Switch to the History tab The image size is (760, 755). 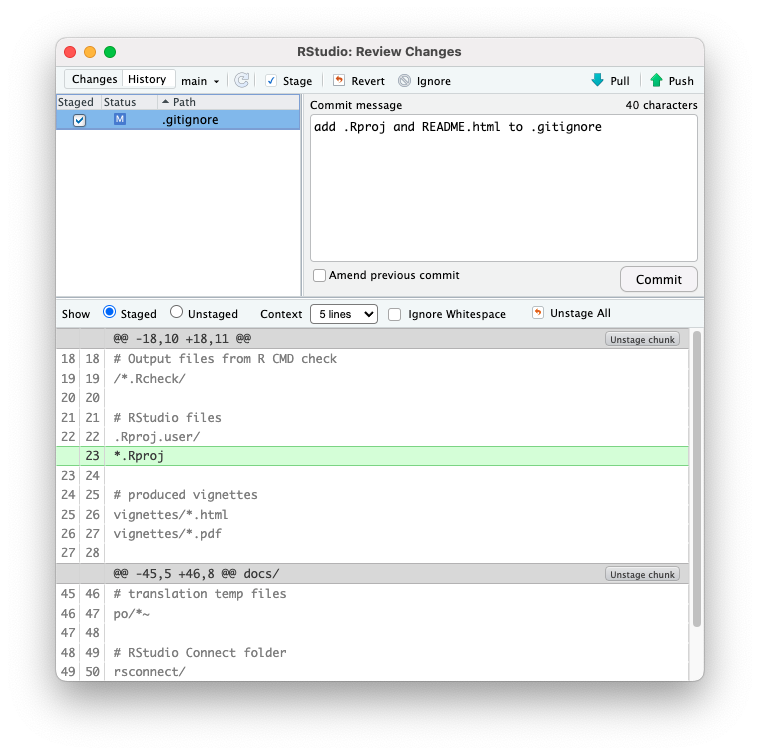[x=147, y=80]
